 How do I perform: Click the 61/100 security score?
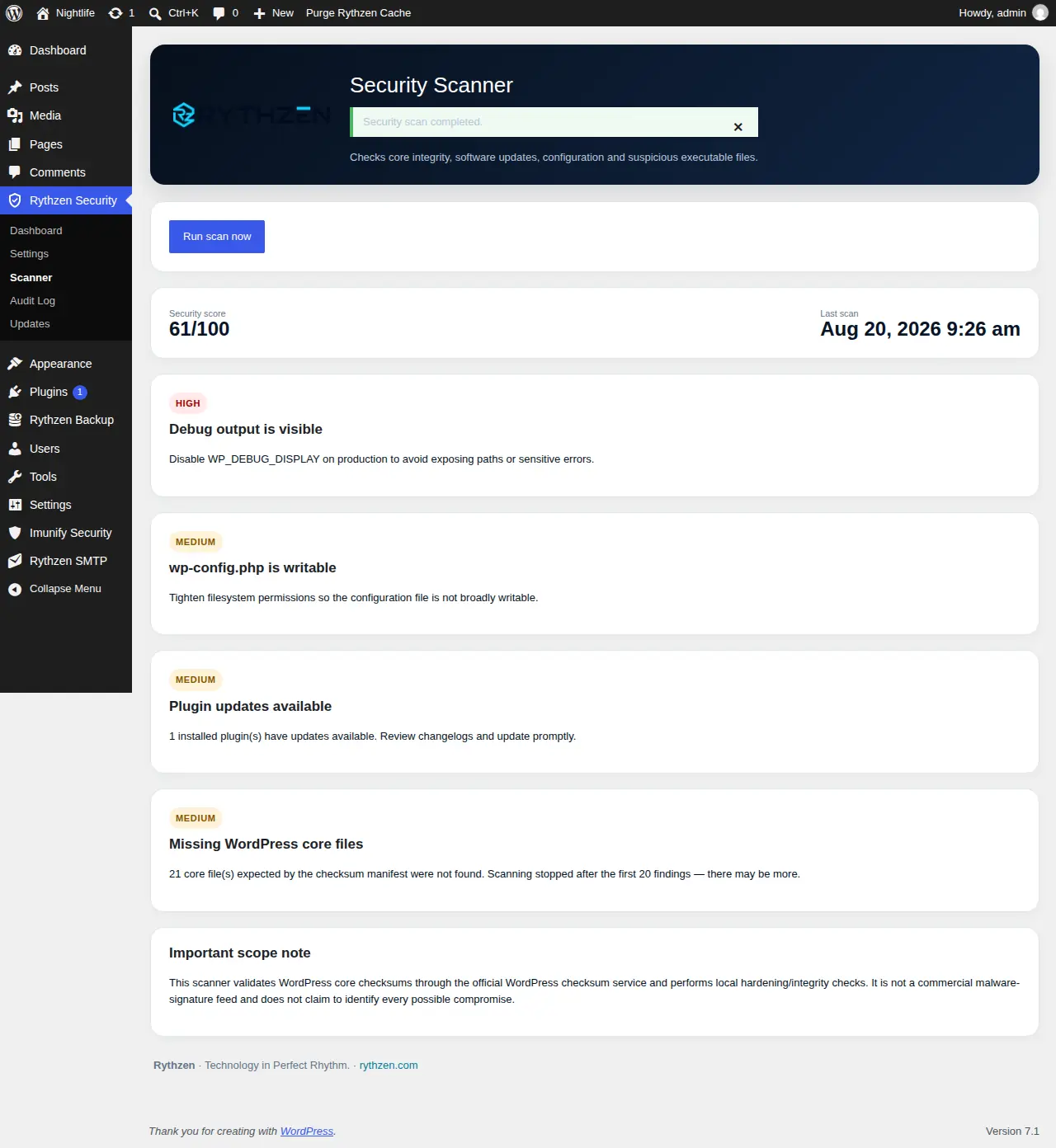(199, 329)
